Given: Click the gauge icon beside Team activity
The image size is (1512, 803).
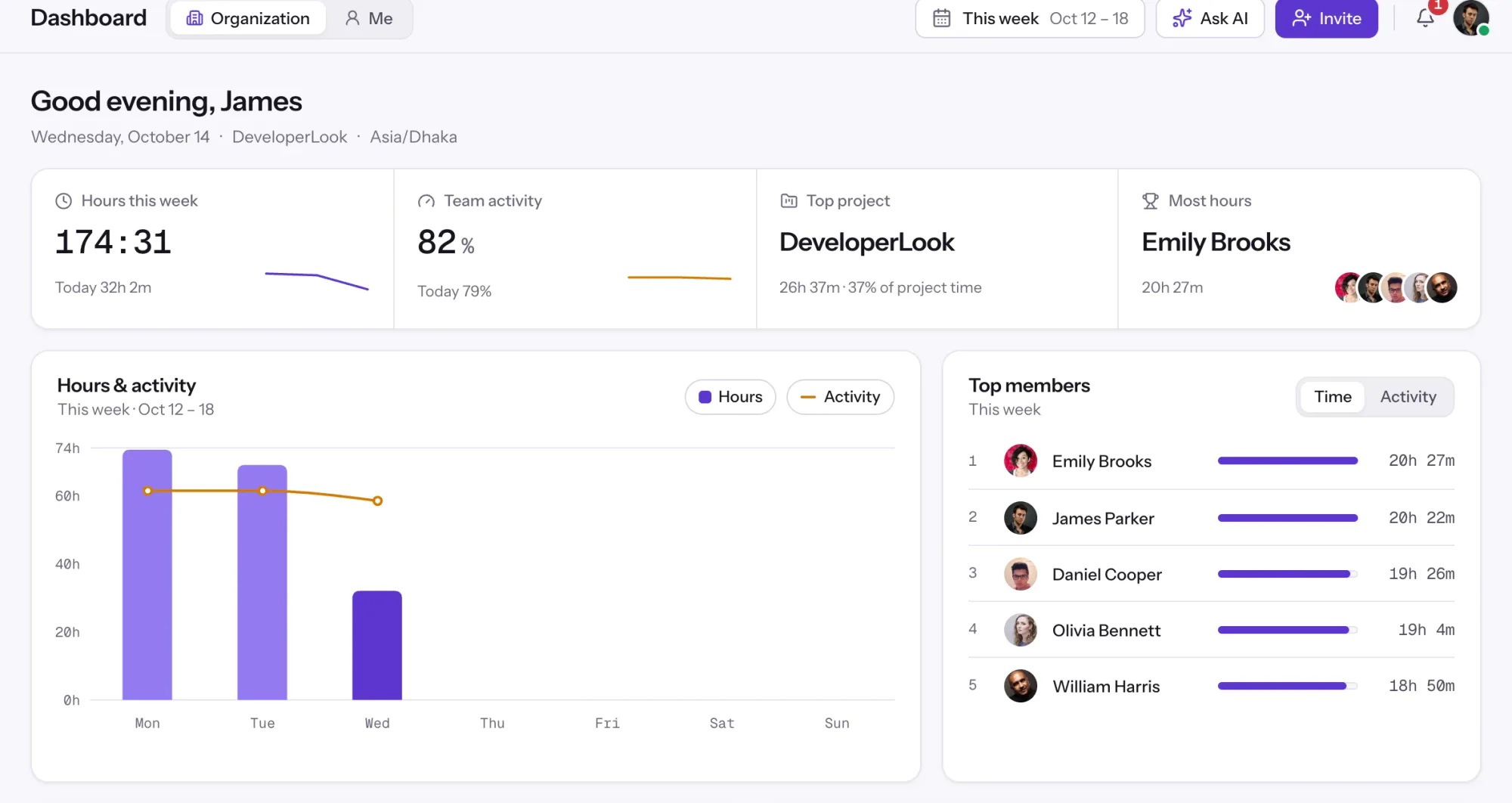Looking at the screenshot, I should tap(426, 201).
